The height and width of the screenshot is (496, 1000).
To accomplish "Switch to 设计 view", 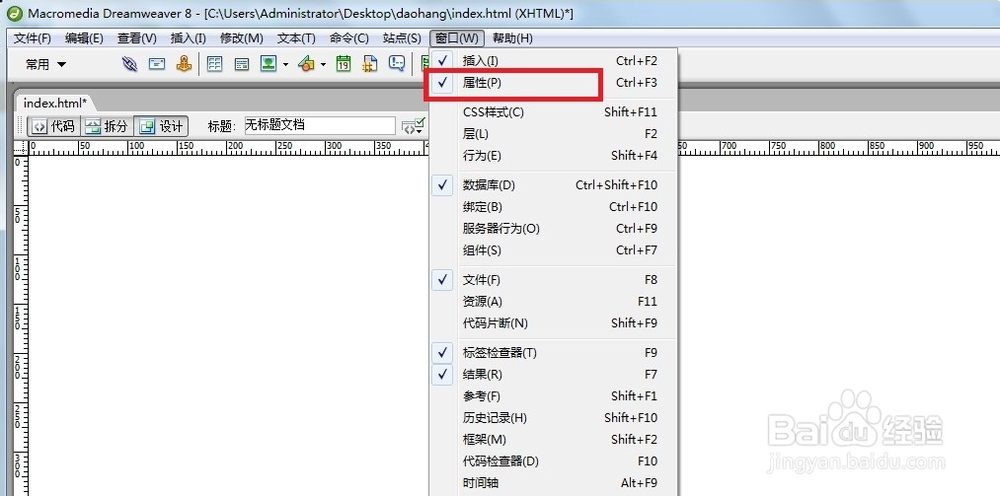I will pyautogui.click(x=161, y=126).
